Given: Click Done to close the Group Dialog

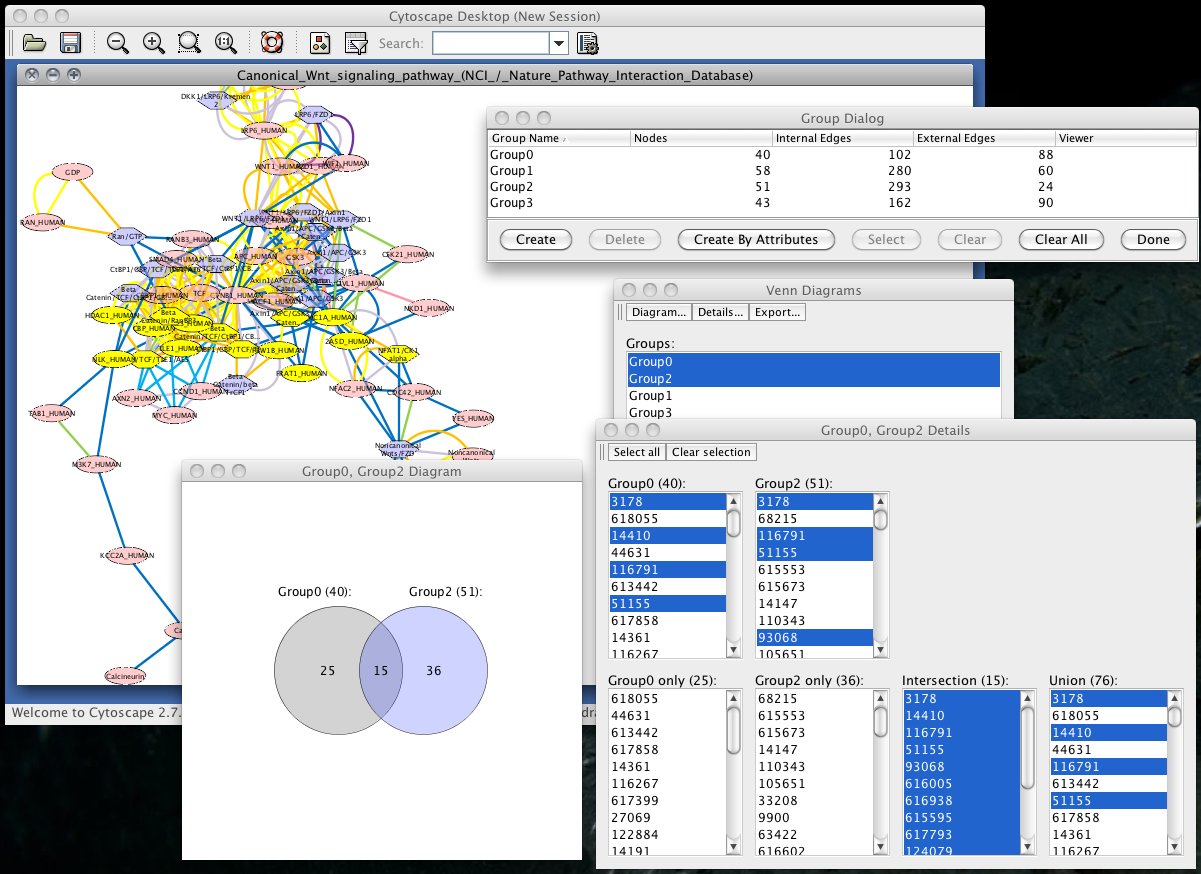Looking at the screenshot, I should 1153,240.
